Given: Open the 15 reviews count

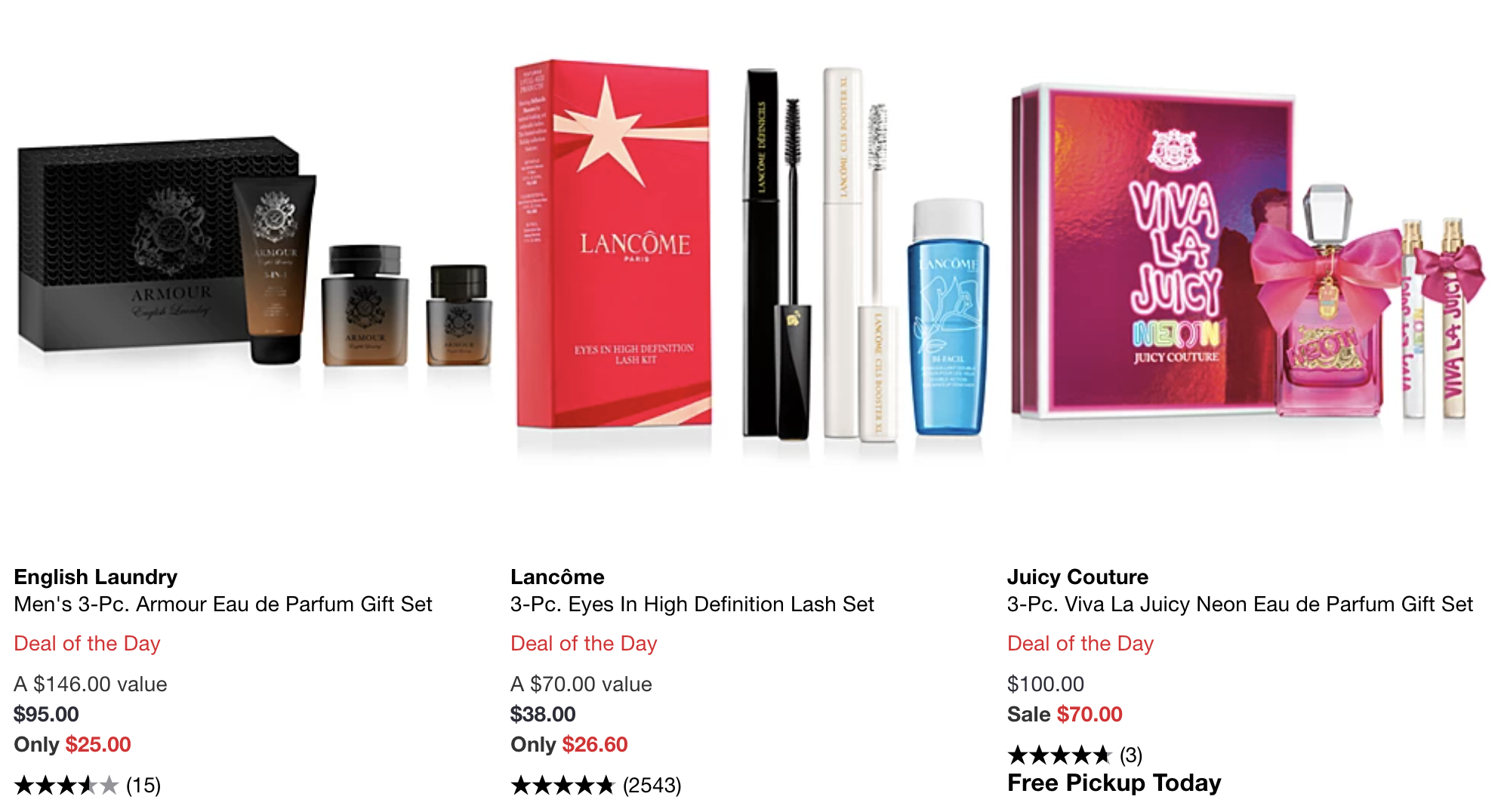Looking at the screenshot, I should pyautogui.click(x=143, y=786).
